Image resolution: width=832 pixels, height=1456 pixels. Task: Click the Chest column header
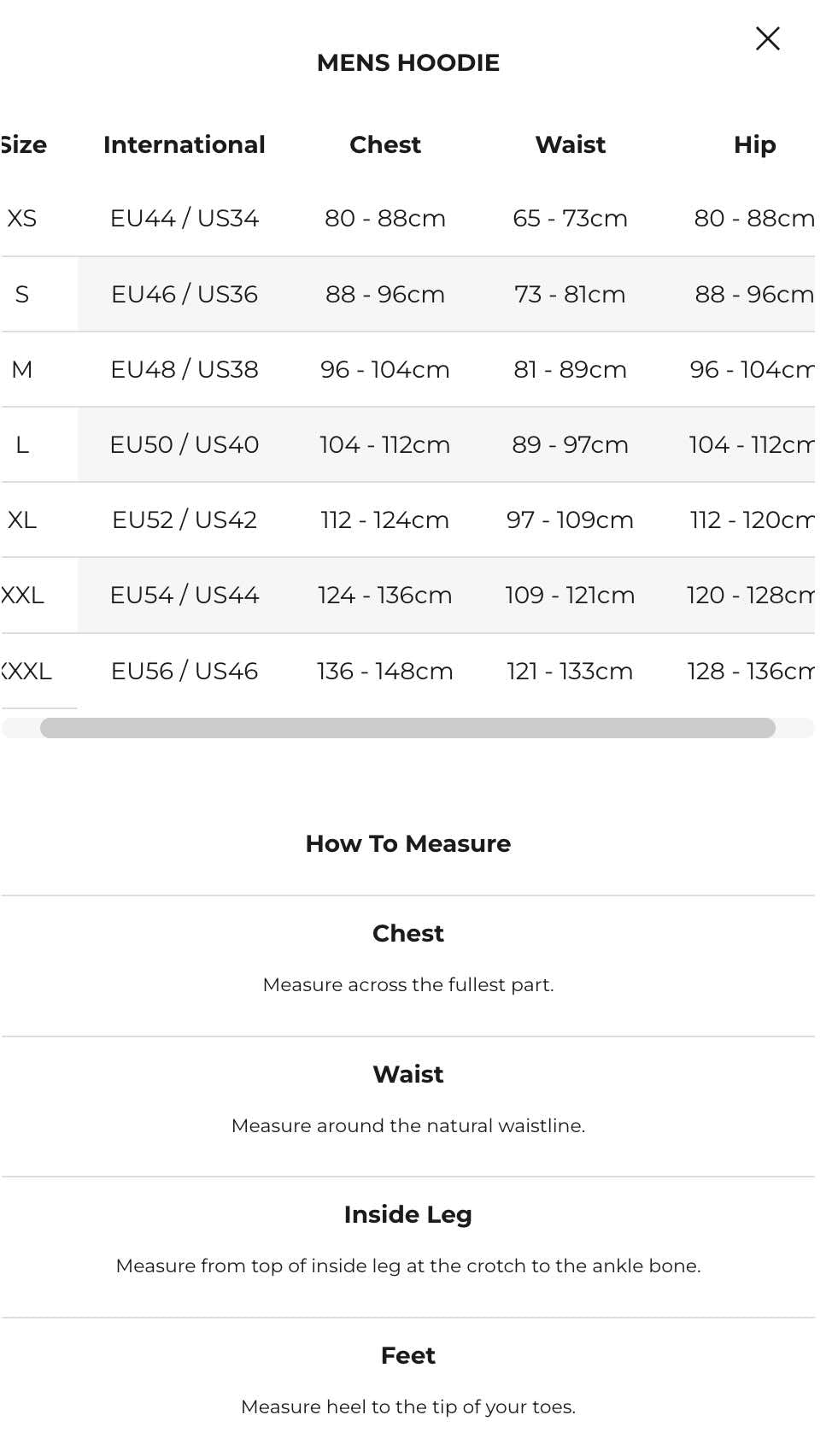tap(384, 144)
